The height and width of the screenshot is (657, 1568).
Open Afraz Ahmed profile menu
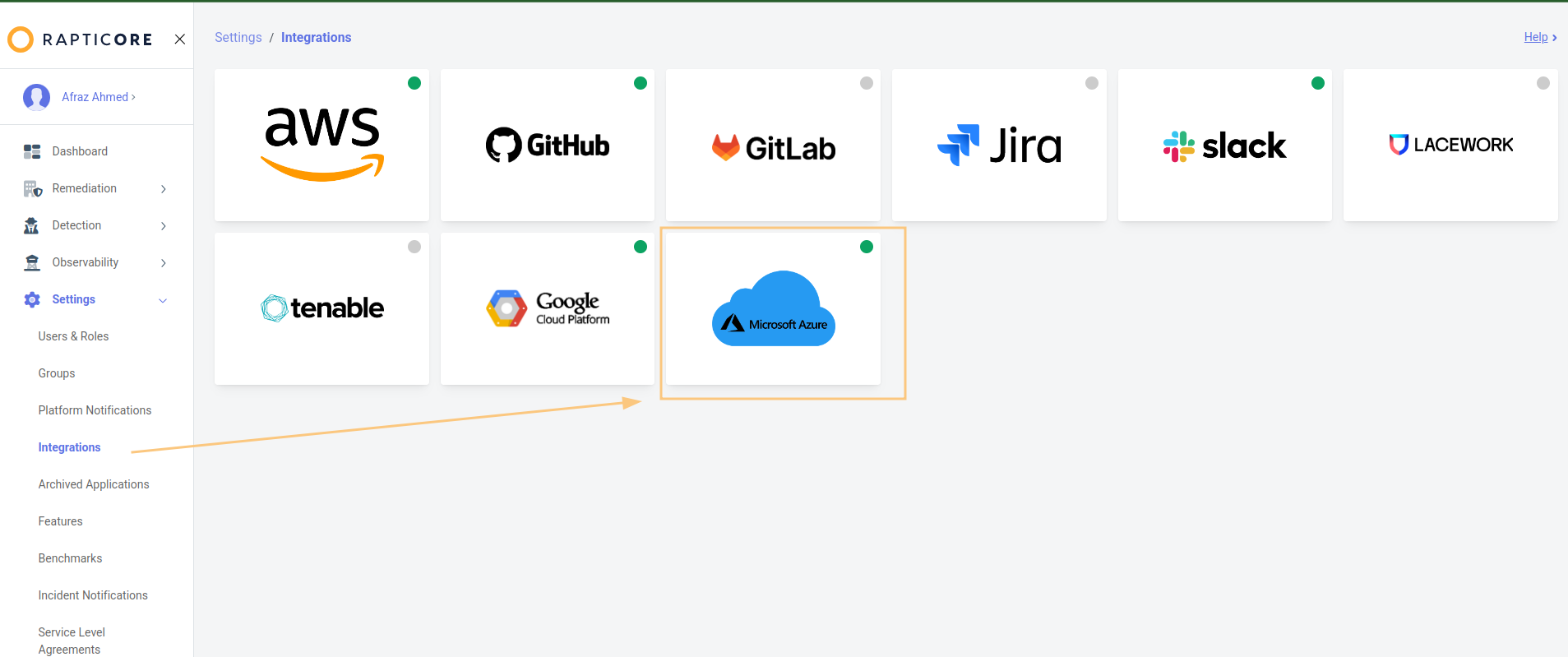[x=99, y=97]
